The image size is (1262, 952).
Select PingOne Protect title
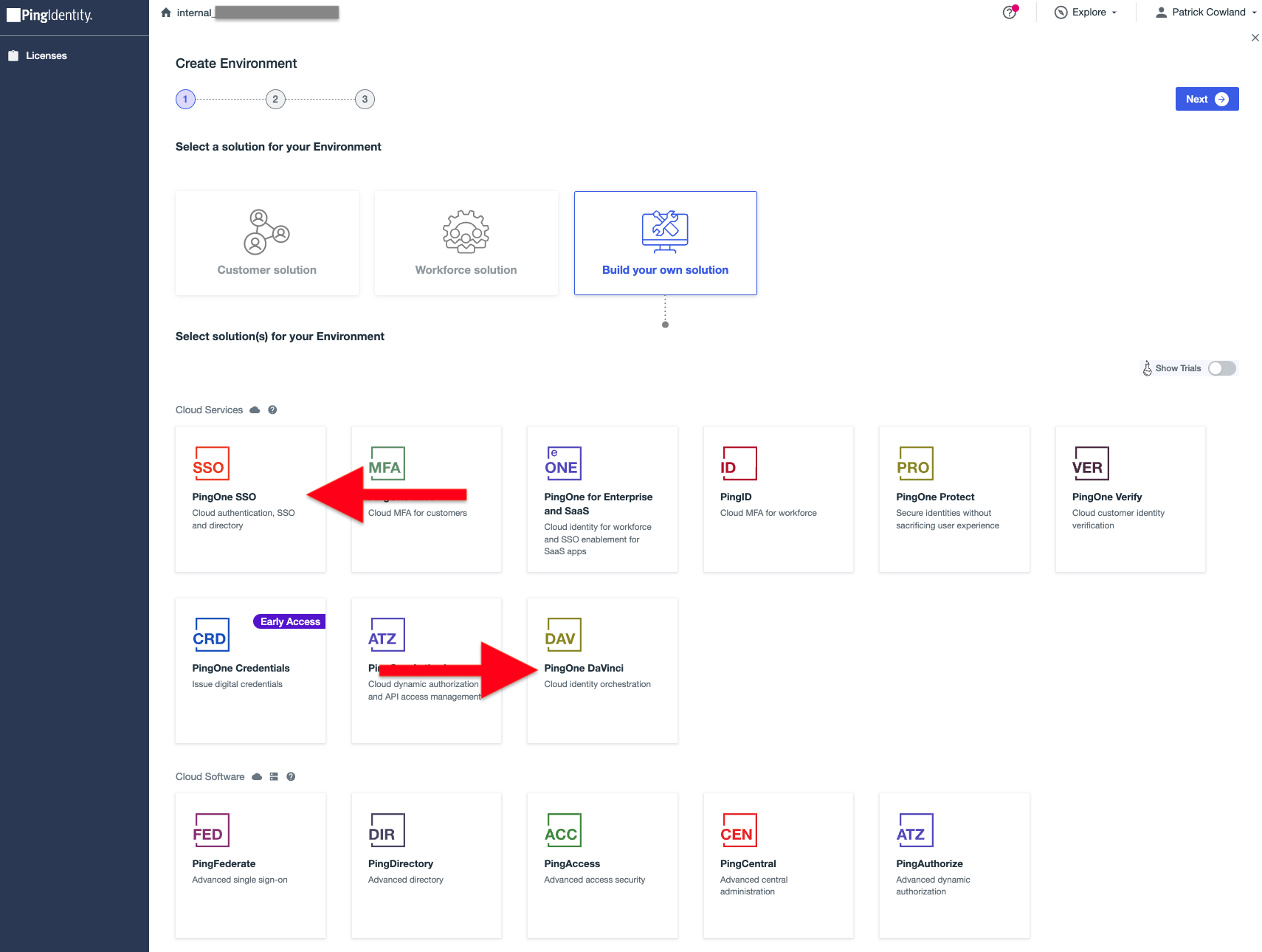(x=935, y=497)
